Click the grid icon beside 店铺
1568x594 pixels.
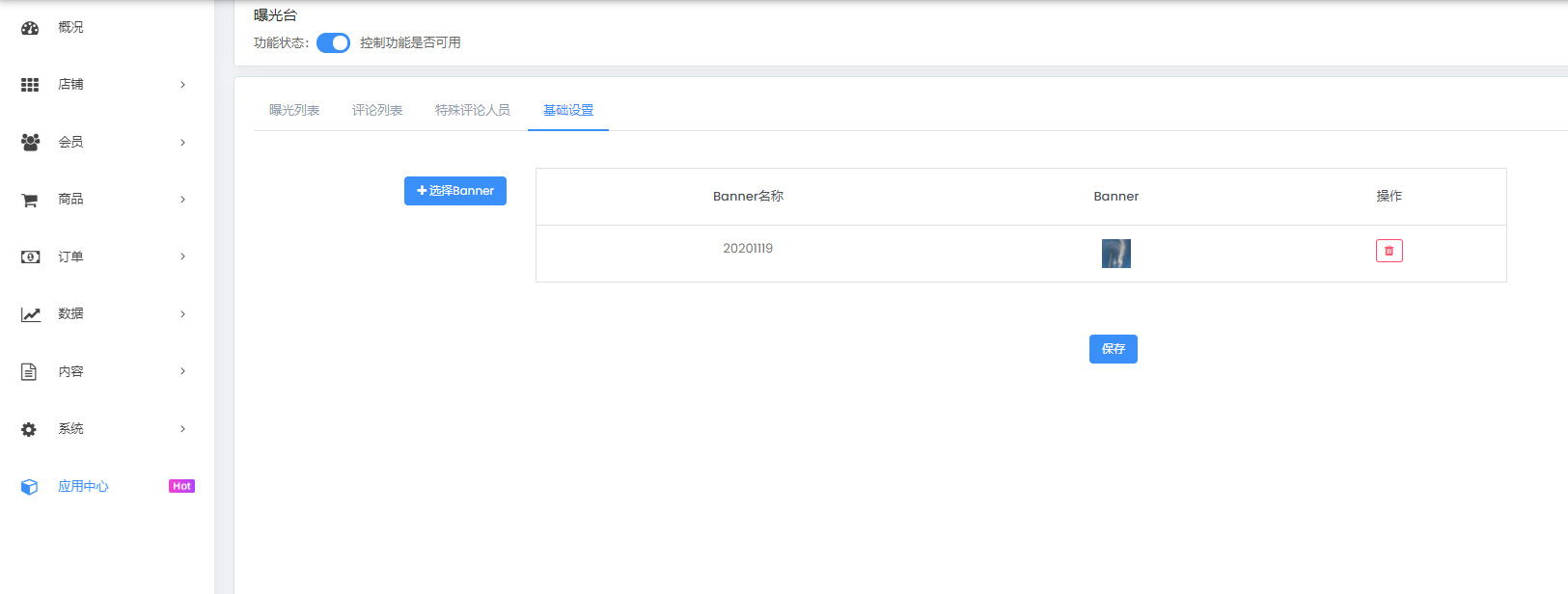30,85
